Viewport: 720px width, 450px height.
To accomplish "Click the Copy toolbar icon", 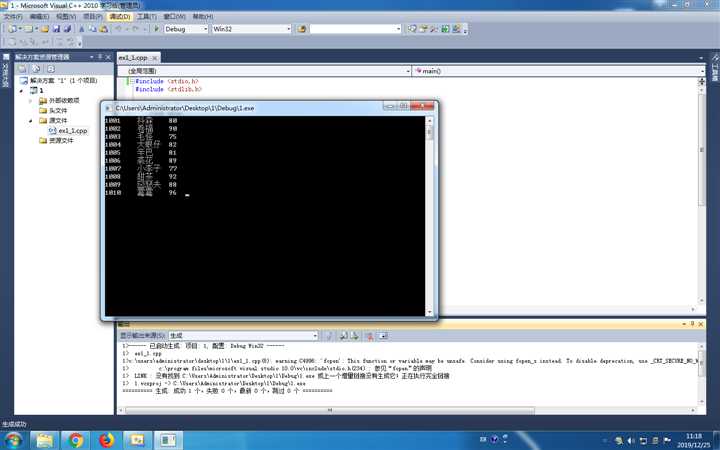I will click(93, 29).
